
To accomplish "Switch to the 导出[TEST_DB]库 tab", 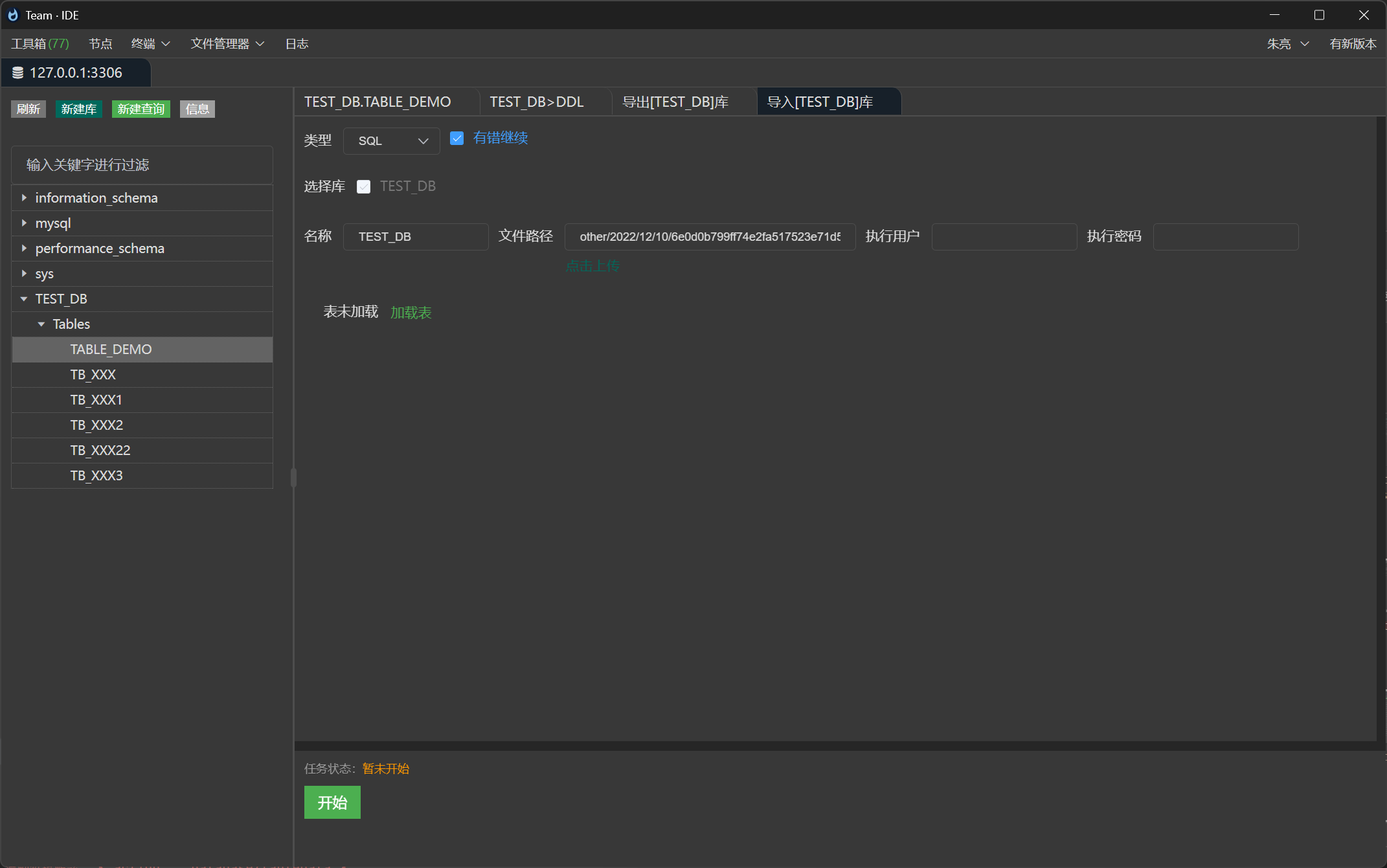I will [x=675, y=102].
